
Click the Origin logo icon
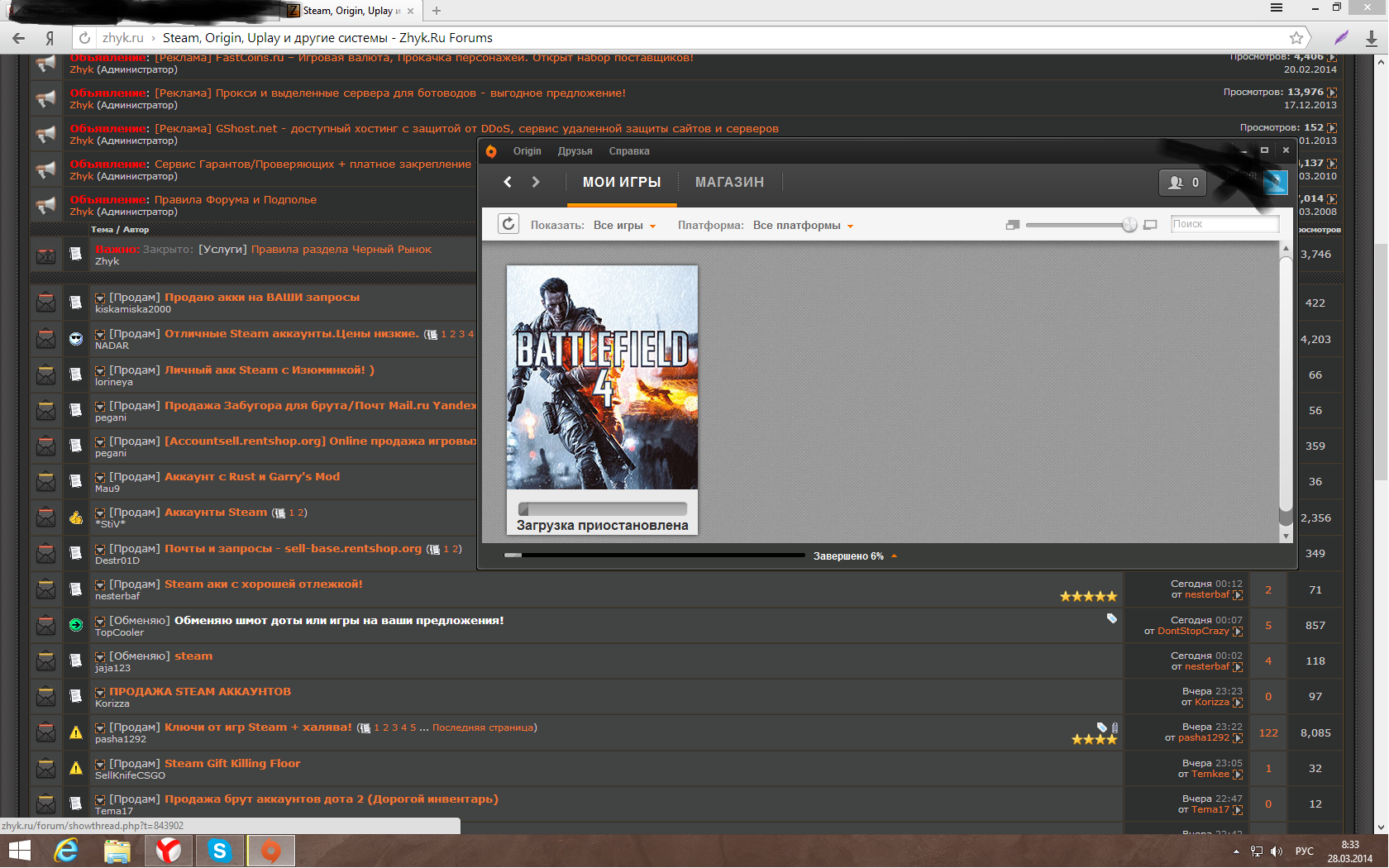point(491,151)
